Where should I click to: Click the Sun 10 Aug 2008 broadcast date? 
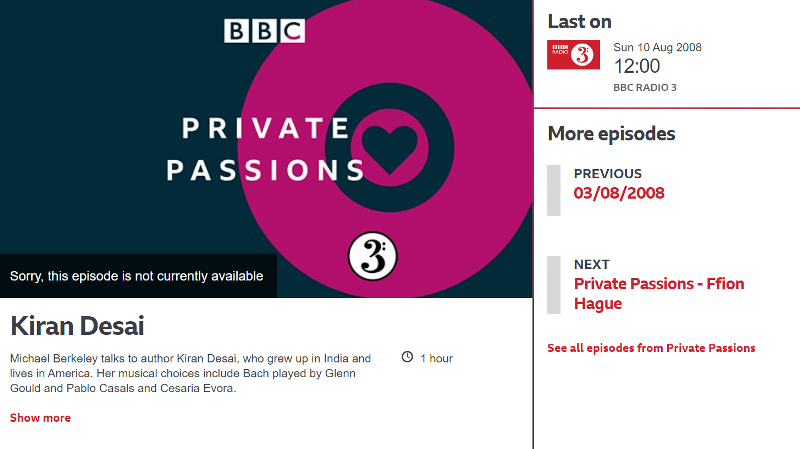tap(657, 47)
